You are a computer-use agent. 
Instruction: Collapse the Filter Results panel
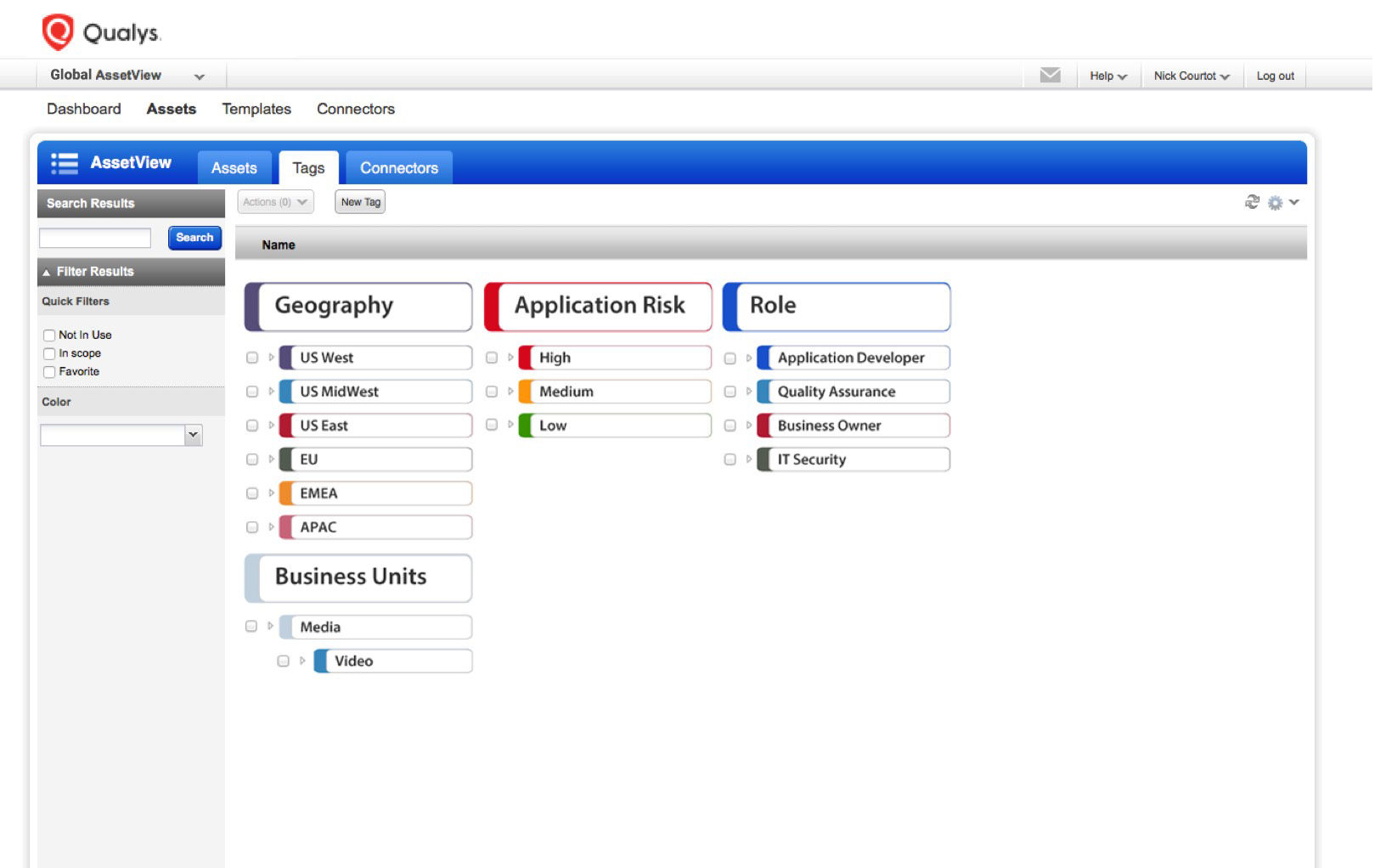46,272
